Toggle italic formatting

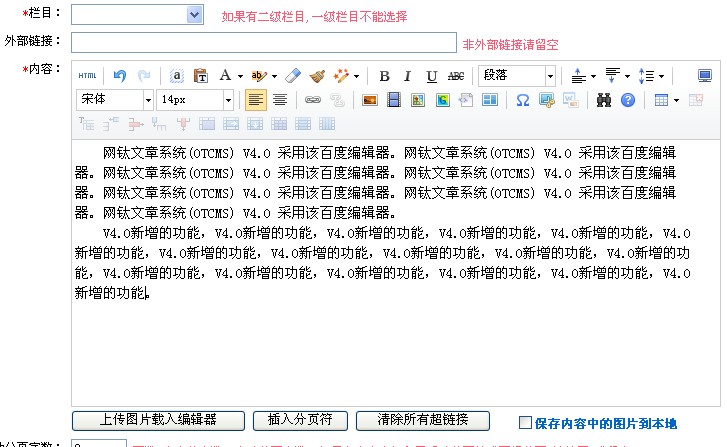(408, 76)
